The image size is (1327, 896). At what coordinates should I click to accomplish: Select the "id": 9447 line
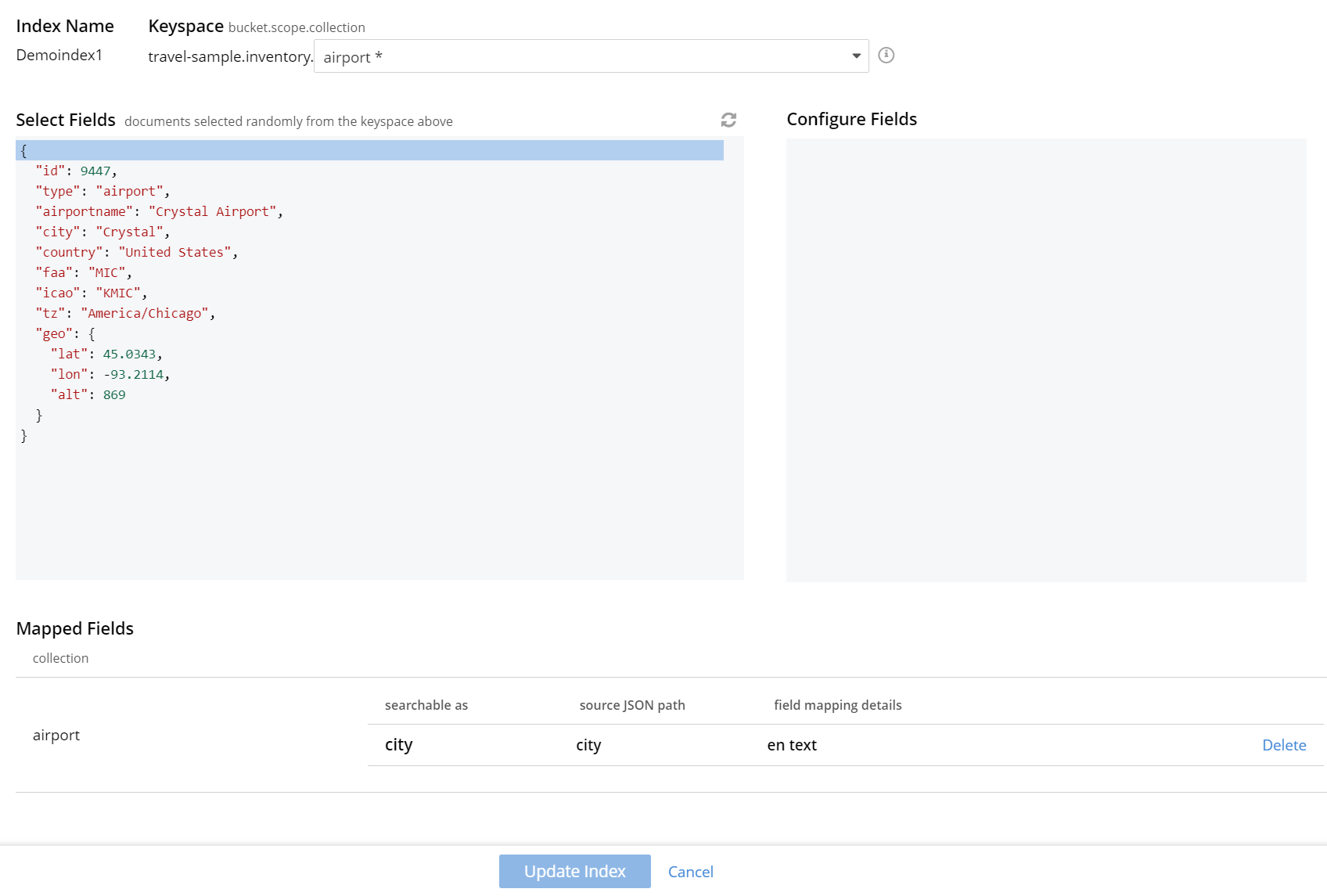click(76, 171)
